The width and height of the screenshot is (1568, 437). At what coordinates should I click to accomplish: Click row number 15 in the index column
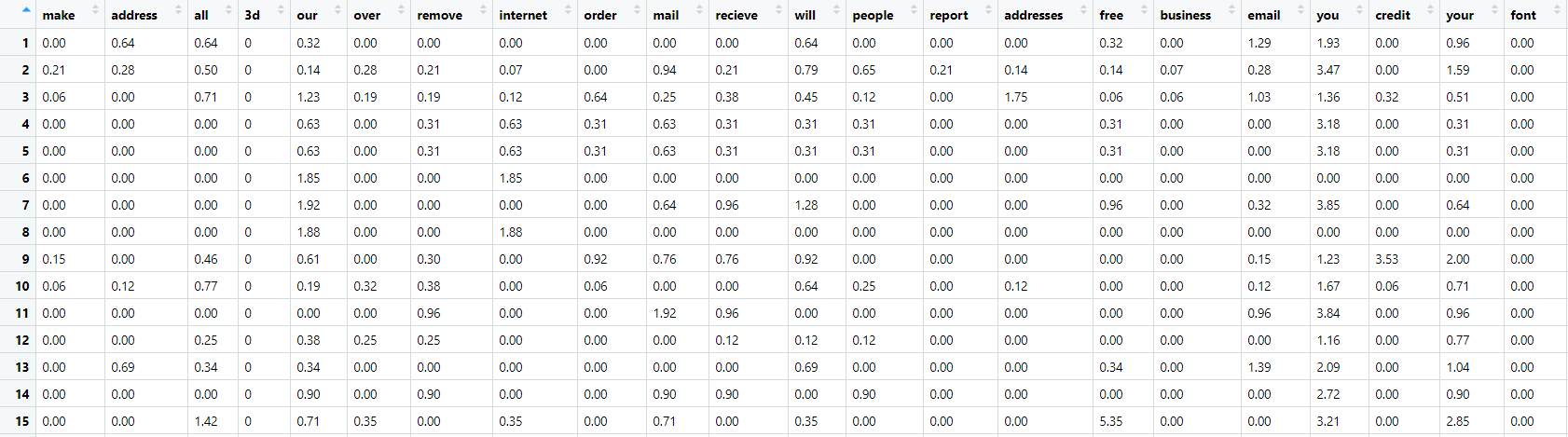point(22,421)
